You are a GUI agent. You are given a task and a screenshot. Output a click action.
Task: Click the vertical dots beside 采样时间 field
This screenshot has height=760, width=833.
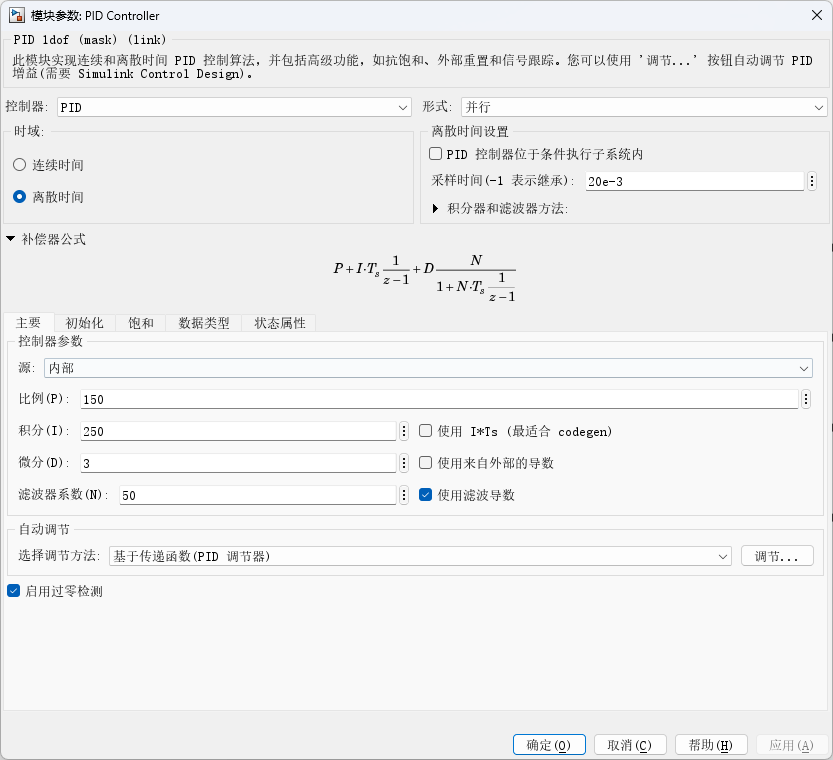click(x=812, y=181)
